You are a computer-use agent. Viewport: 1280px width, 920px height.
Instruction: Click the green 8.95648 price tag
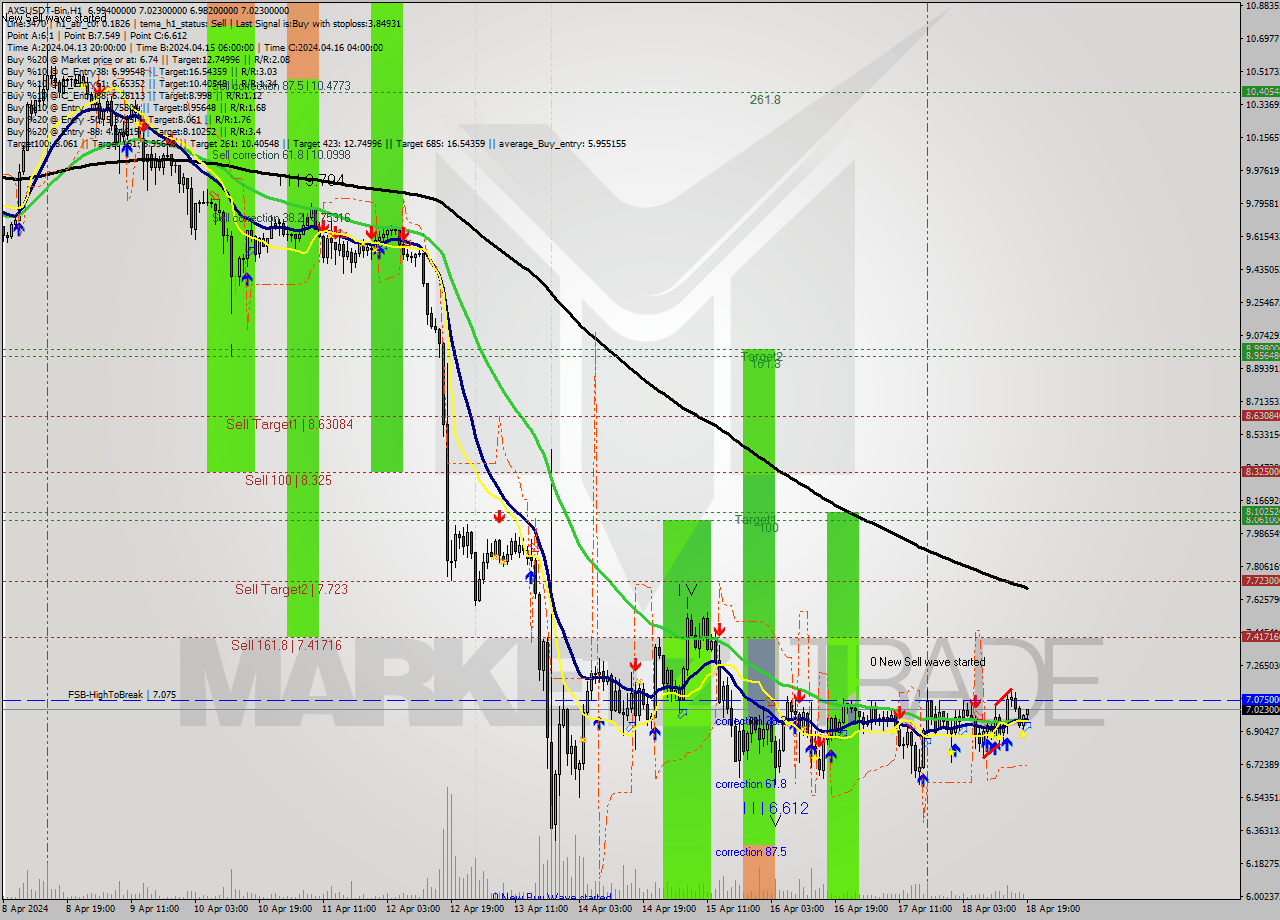[x=1260, y=355]
